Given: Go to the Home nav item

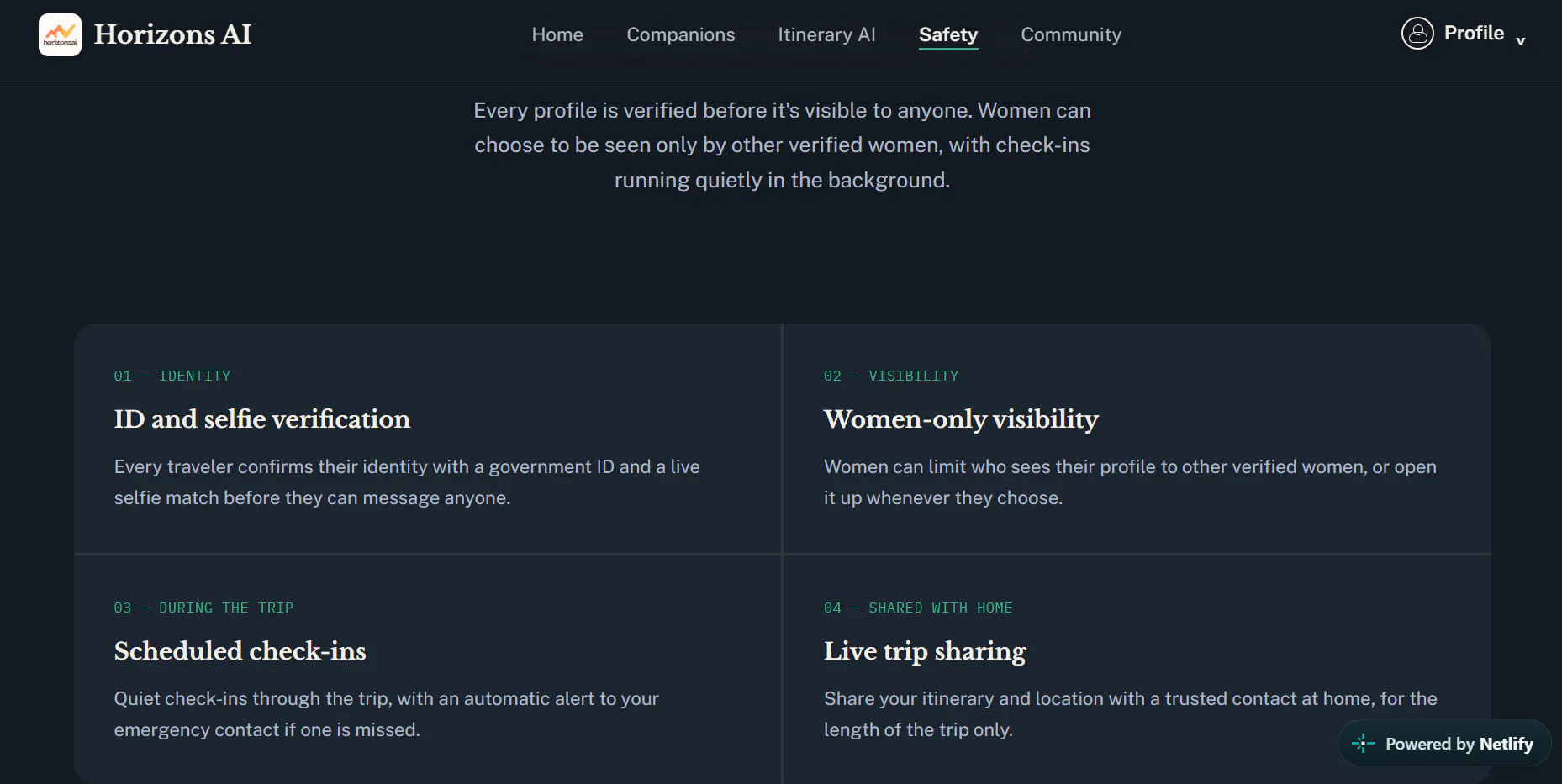Looking at the screenshot, I should [x=557, y=34].
